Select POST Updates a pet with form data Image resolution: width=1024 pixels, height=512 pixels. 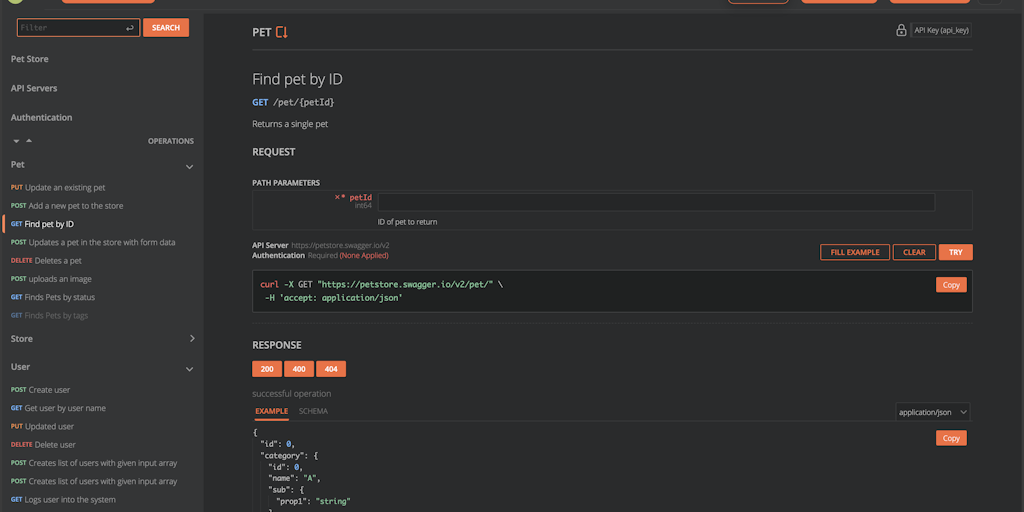pos(93,242)
